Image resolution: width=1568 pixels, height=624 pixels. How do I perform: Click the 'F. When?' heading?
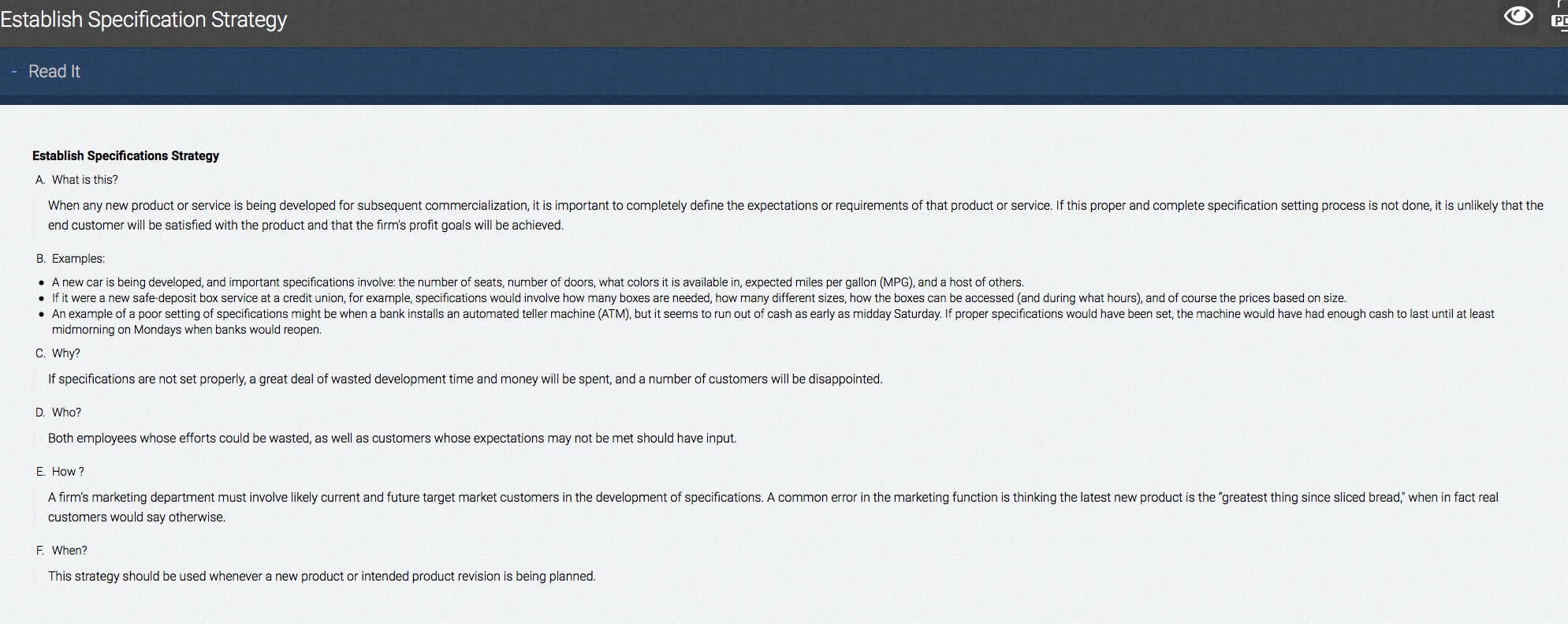(61, 551)
